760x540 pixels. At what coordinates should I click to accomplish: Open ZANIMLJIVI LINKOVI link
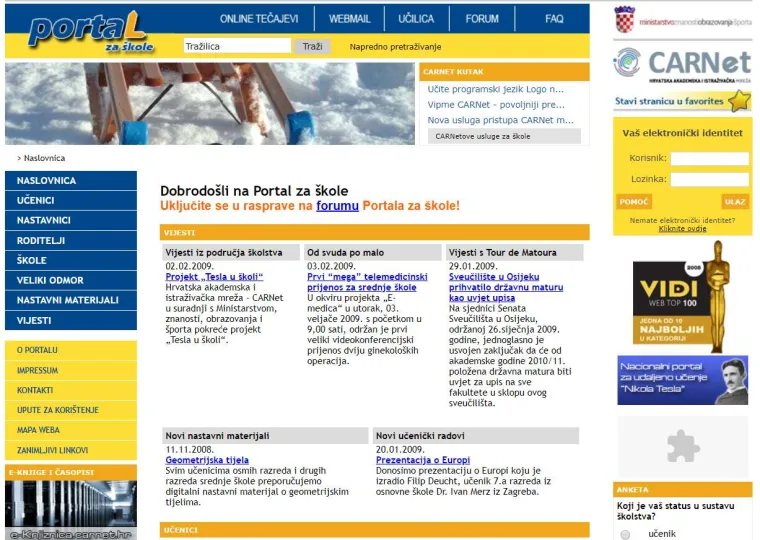tap(71, 450)
